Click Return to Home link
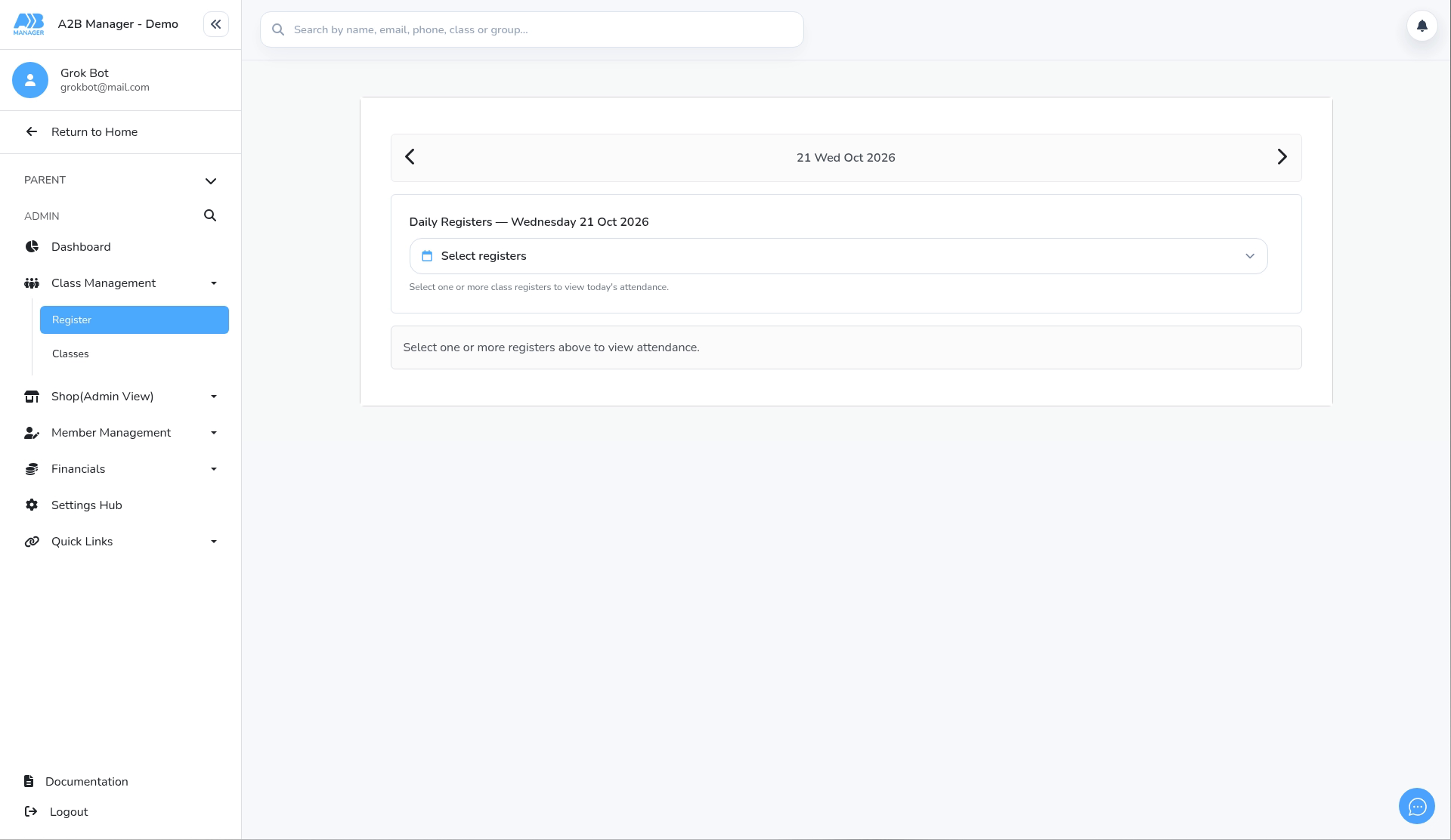This screenshot has width=1451, height=840. (x=94, y=132)
